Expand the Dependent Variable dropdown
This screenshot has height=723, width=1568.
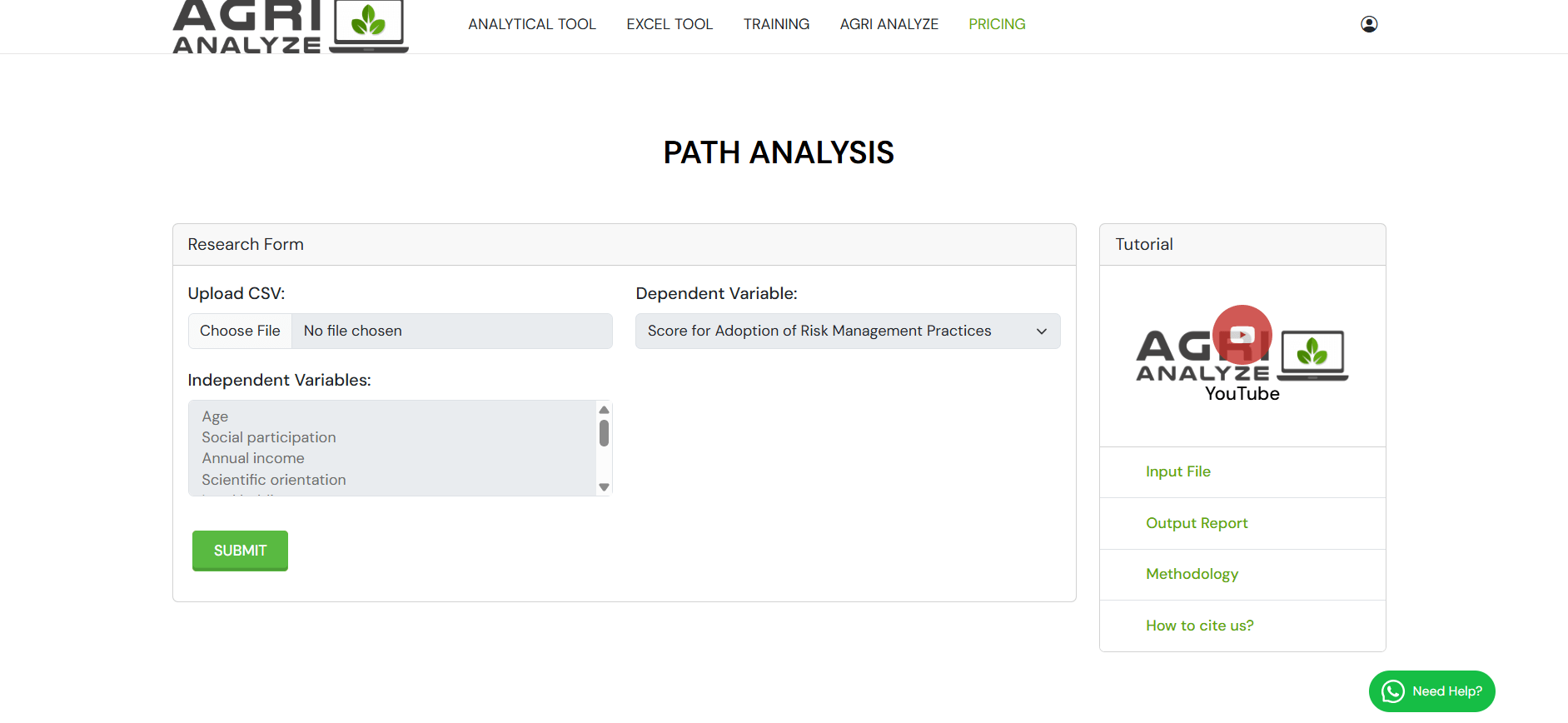tap(847, 331)
